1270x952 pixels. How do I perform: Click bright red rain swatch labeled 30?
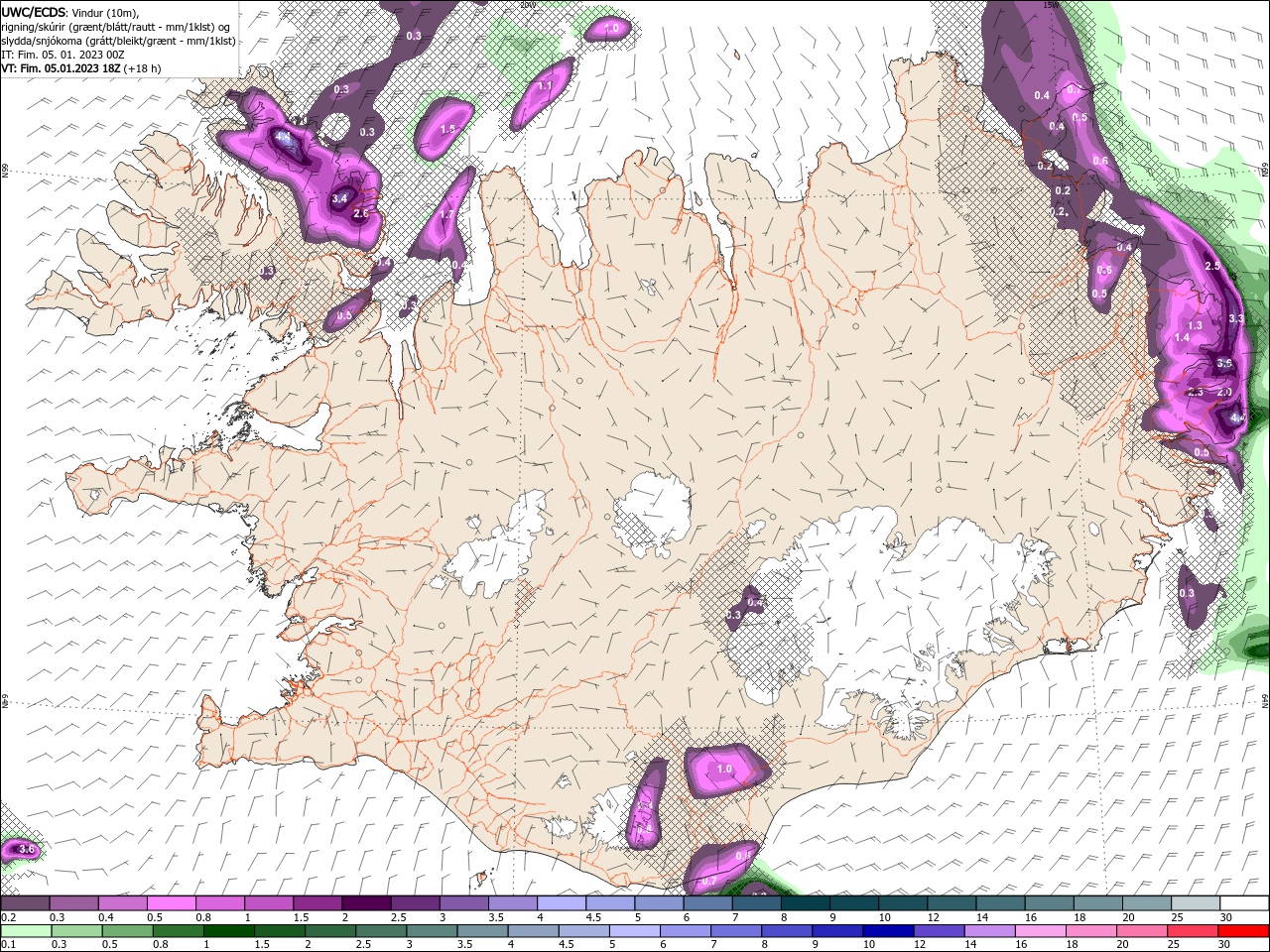(x=1242, y=931)
